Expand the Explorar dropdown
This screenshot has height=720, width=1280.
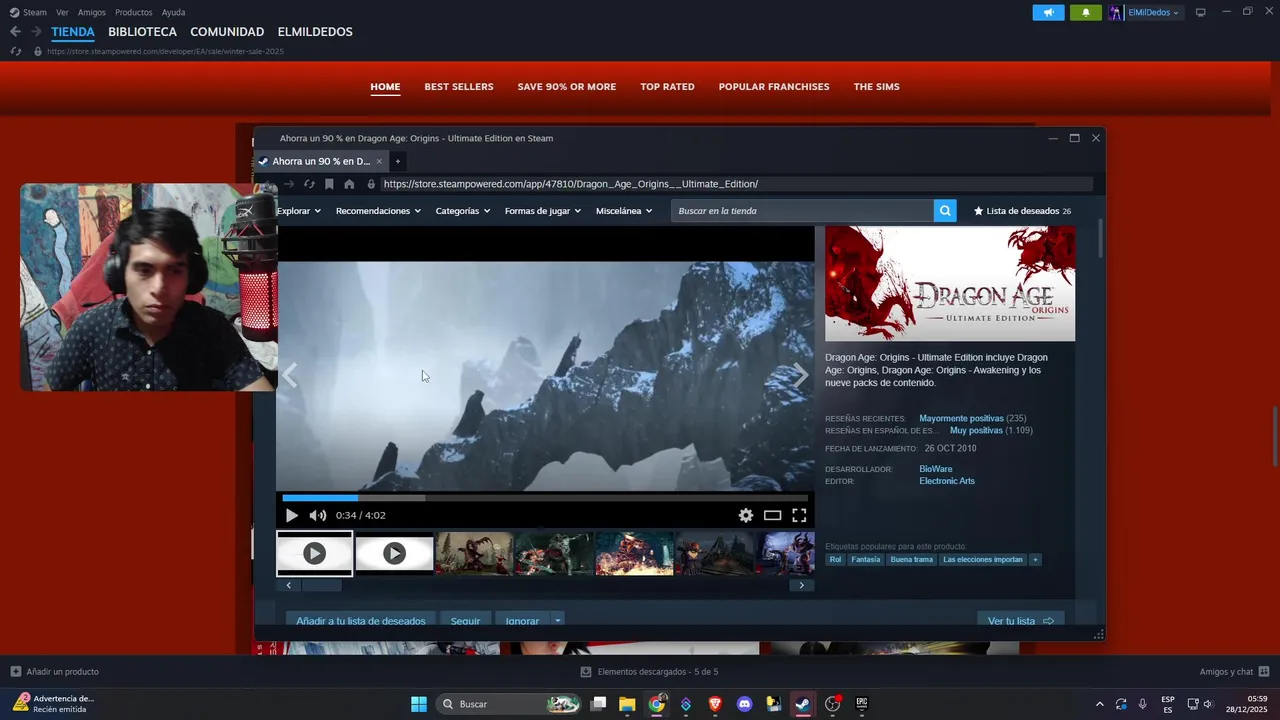coord(299,211)
